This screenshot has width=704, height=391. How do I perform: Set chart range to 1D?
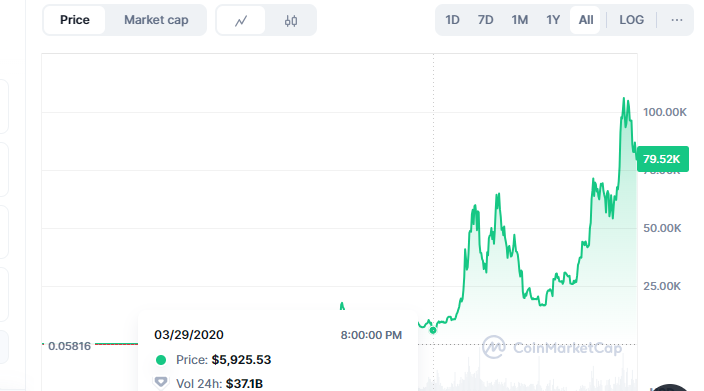pos(452,20)
